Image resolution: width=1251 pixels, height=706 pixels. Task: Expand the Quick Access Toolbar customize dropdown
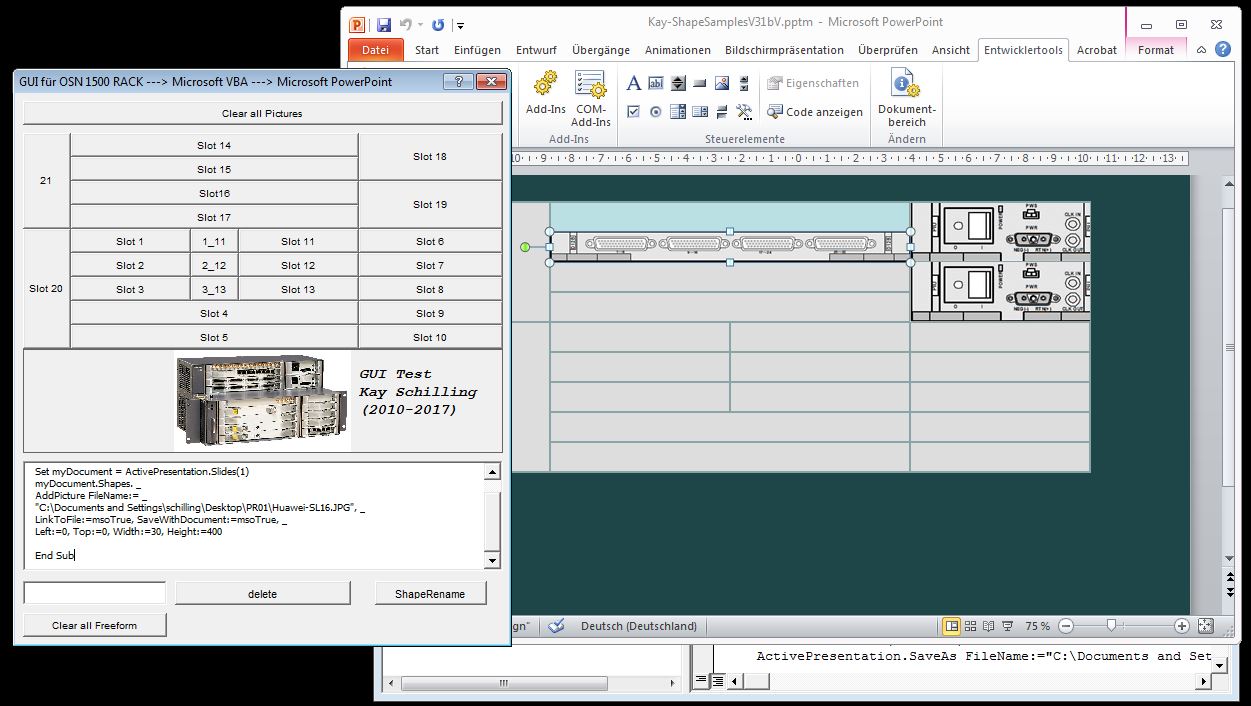click(x=460, y=24)
